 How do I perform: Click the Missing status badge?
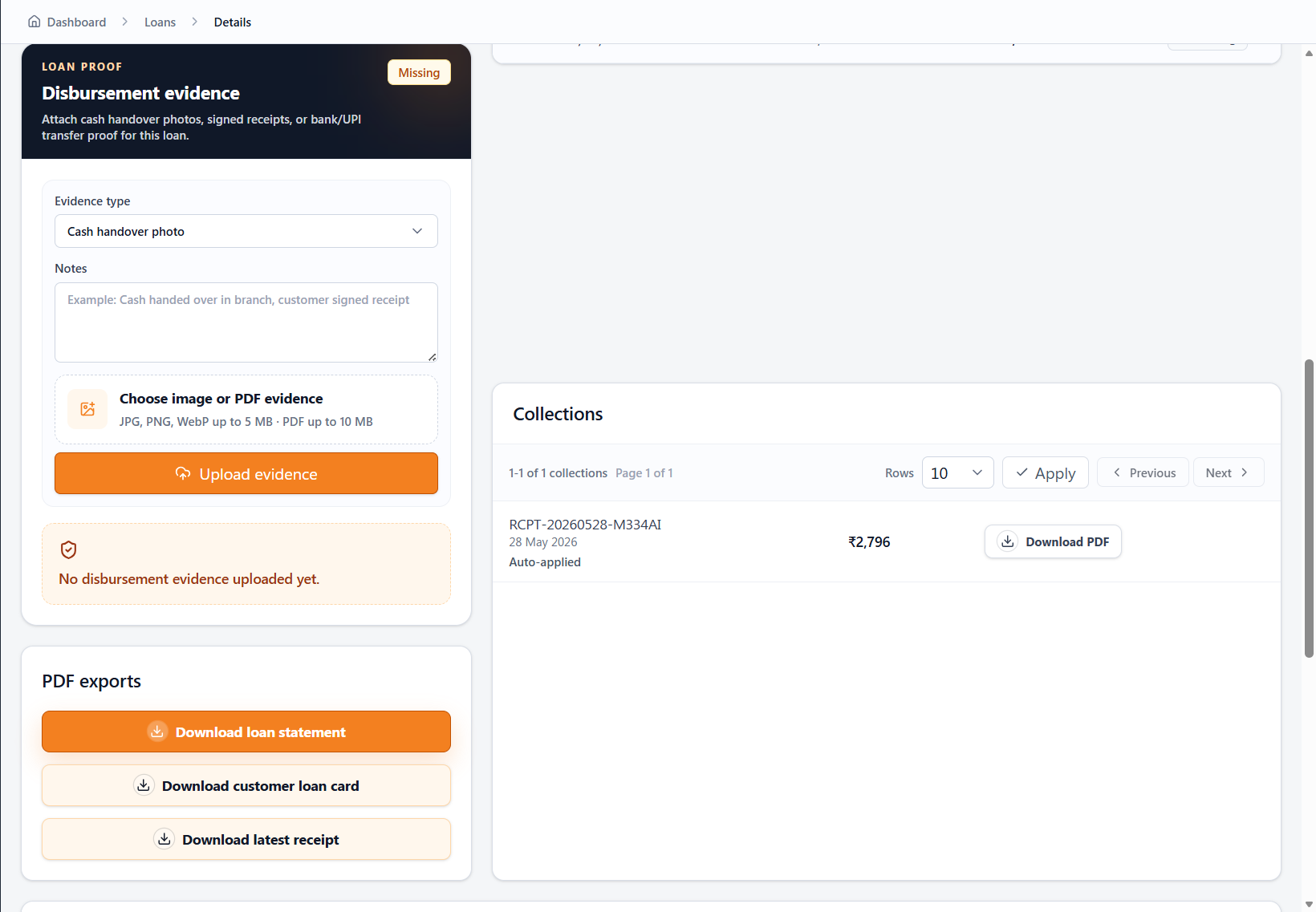(419, 72)
